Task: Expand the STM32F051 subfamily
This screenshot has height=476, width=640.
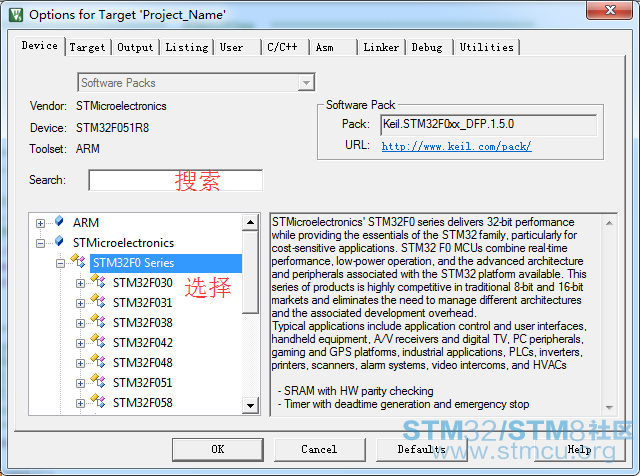Action: coord(80,383)
